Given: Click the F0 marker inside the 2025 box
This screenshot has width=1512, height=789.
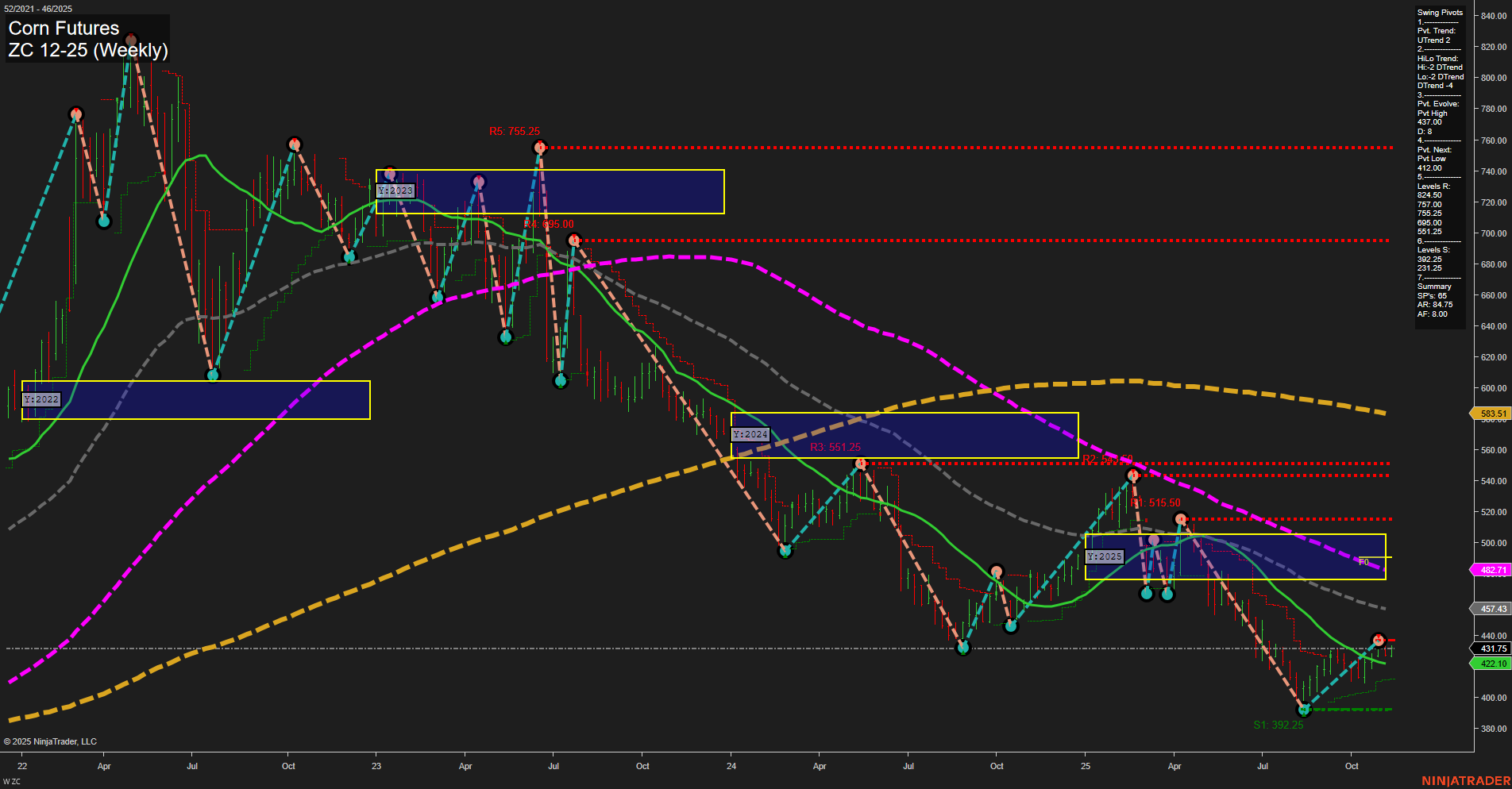Looking at the screenshot, I should [x=1363, y=562].
